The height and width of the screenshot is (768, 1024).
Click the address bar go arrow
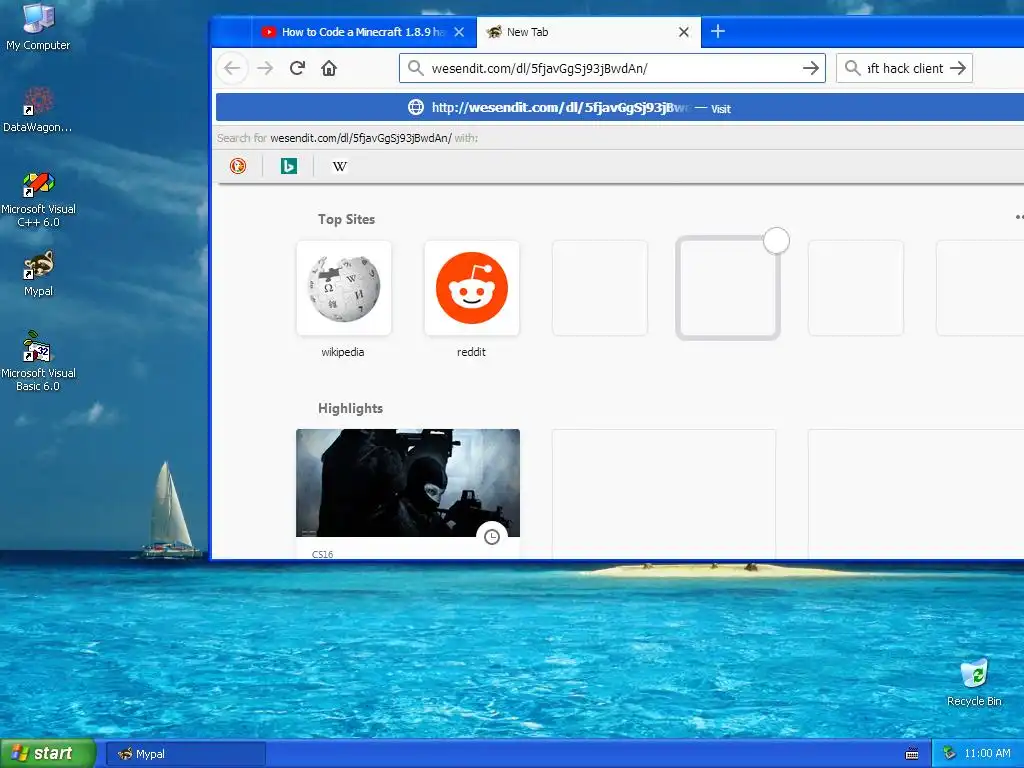pos(810,68)
